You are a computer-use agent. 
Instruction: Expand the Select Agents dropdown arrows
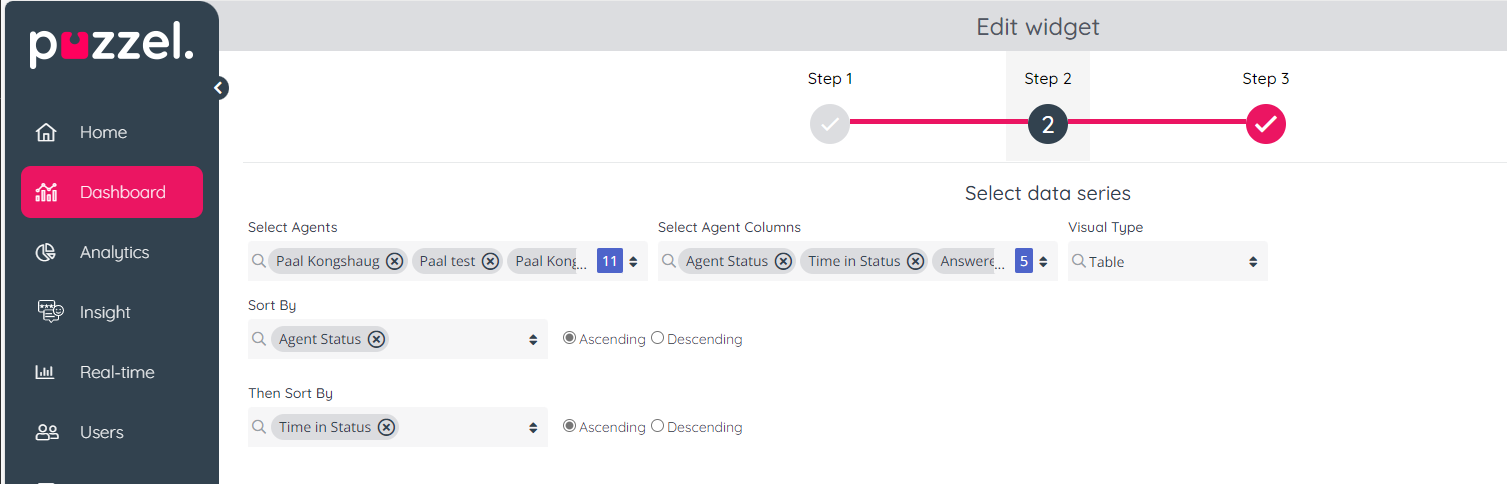633,261
